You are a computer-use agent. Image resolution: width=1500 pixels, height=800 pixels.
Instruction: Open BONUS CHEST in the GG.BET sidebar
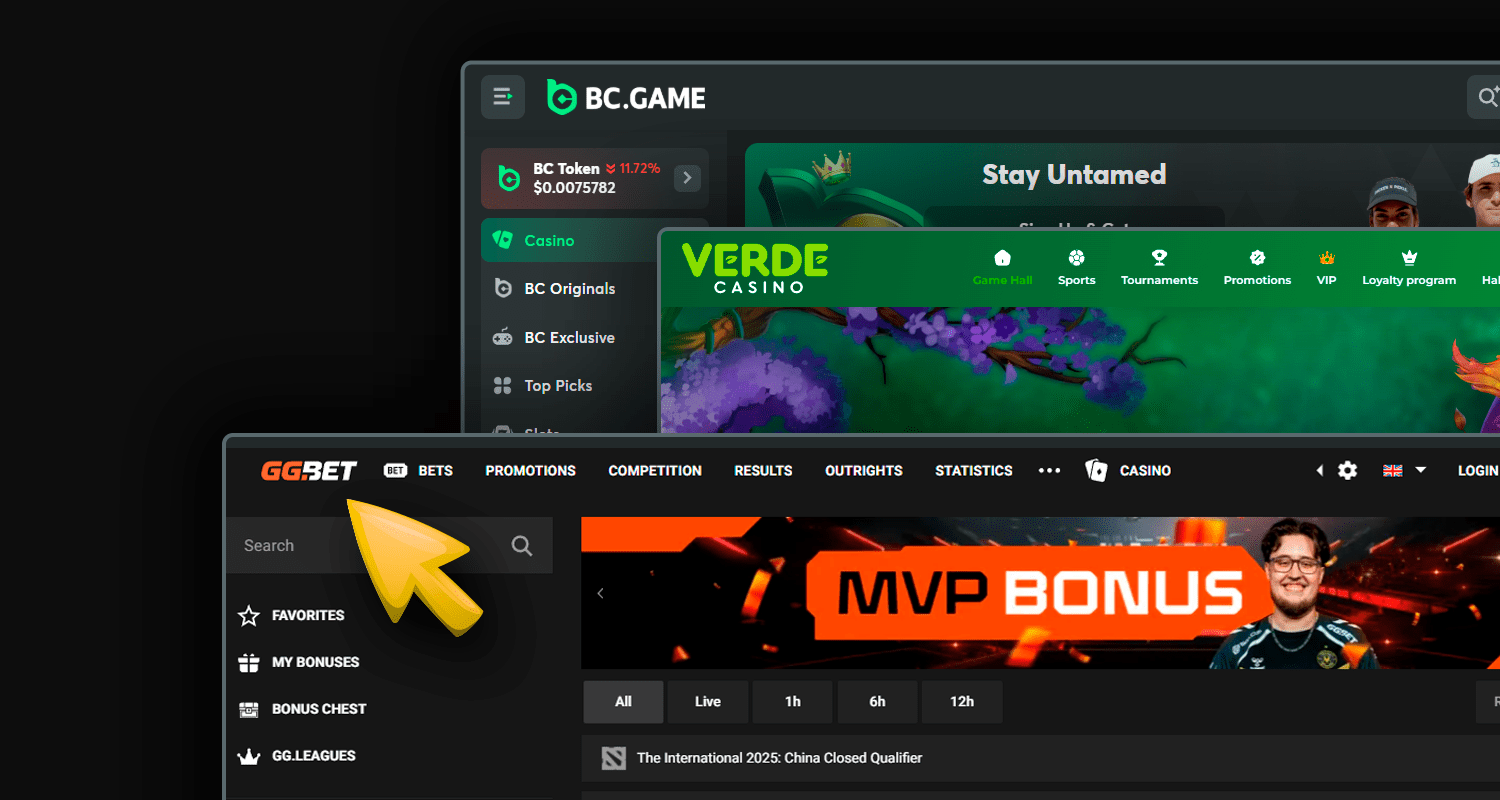click(302, 710)
